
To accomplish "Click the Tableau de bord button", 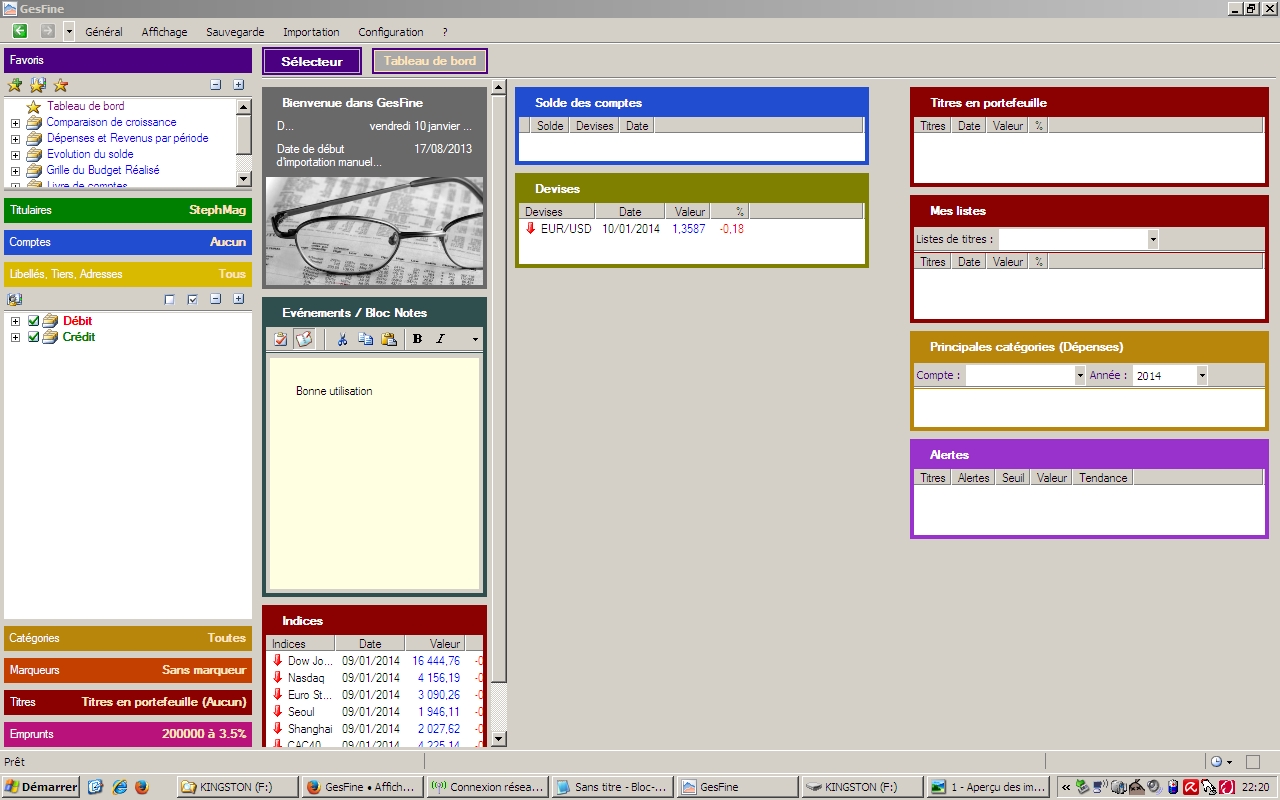I will (x=430, y=61).
